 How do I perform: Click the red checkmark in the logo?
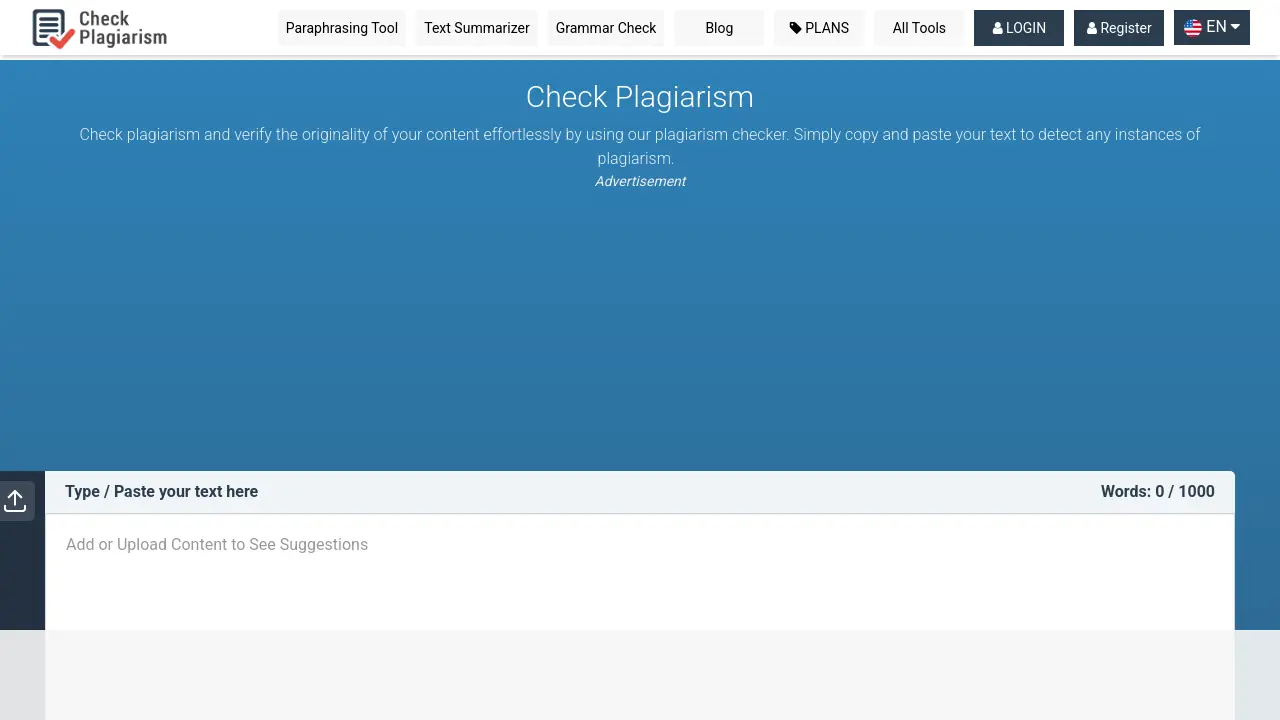click(62, 40)
